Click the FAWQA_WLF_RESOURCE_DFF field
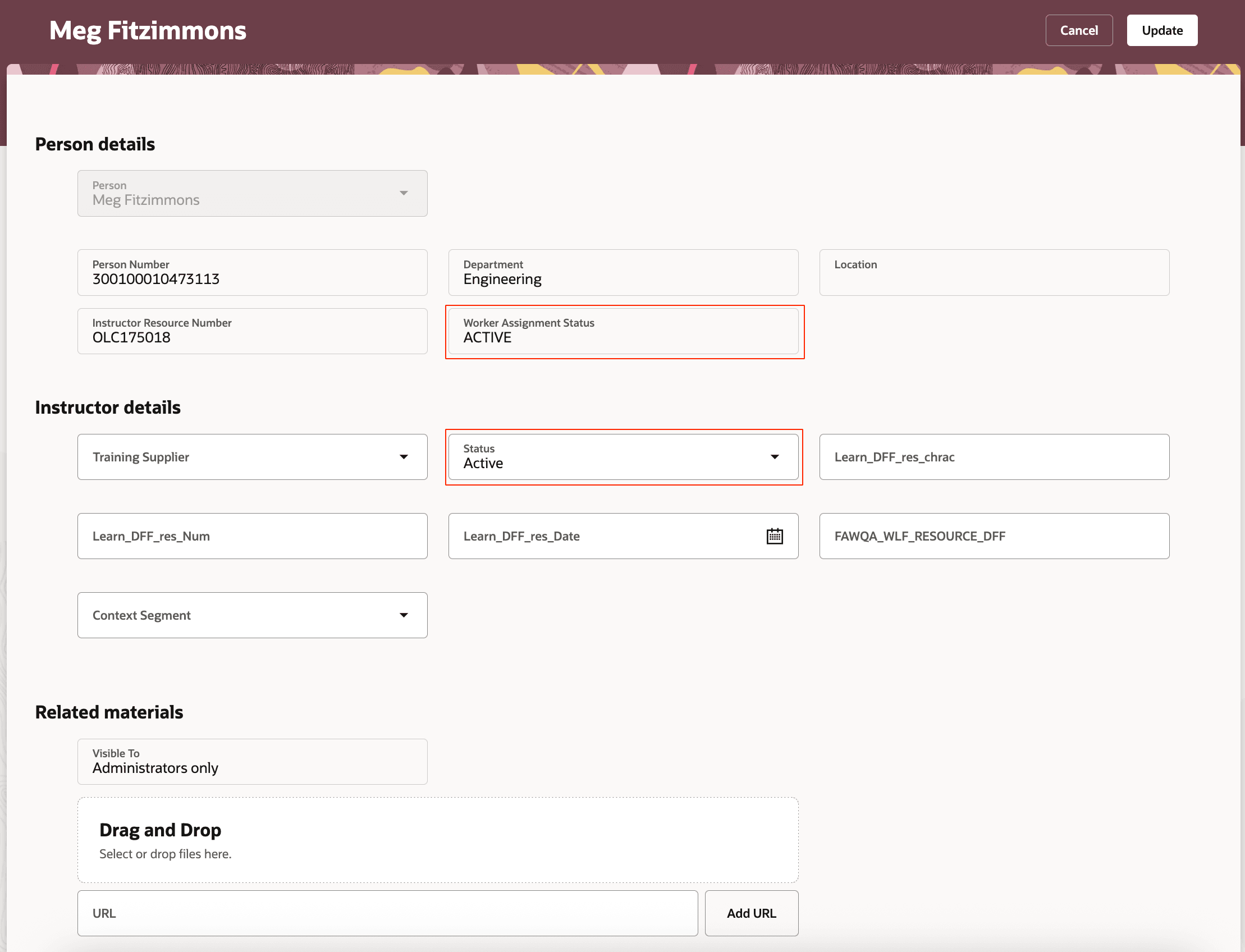 pos(994,536)
